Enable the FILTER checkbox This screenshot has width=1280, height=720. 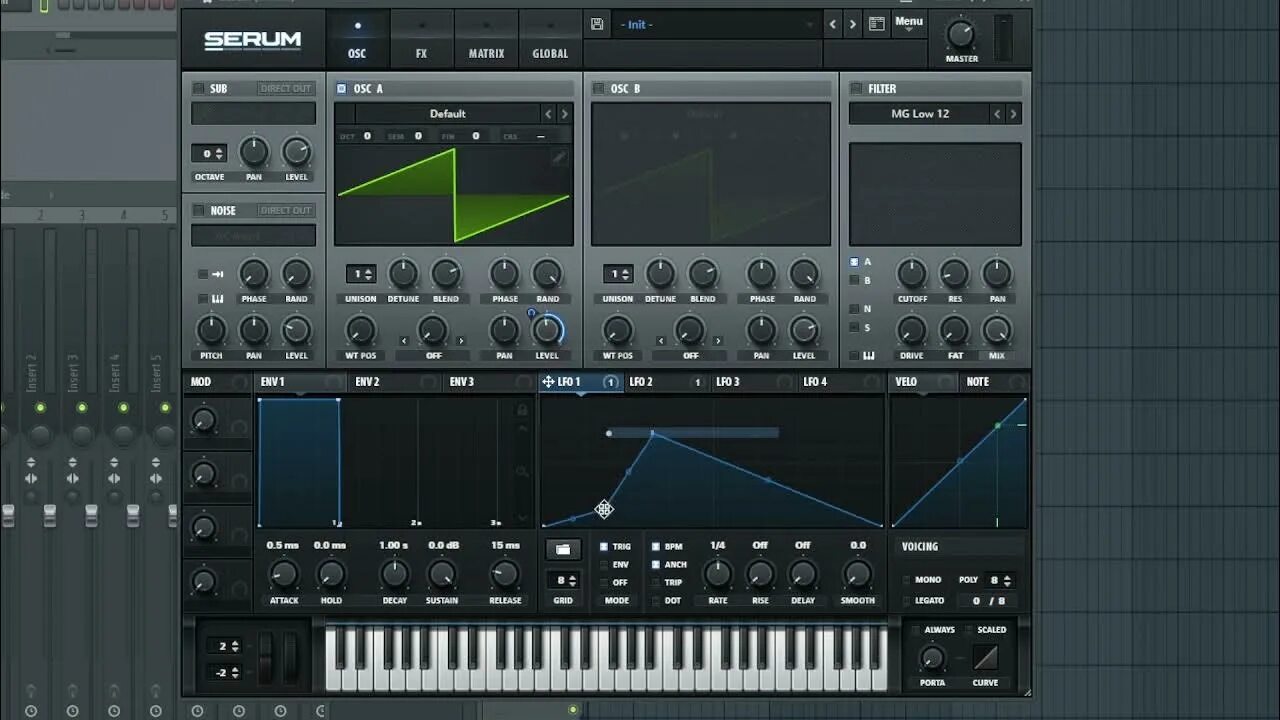pyautogui.click(x=856, y=88)
